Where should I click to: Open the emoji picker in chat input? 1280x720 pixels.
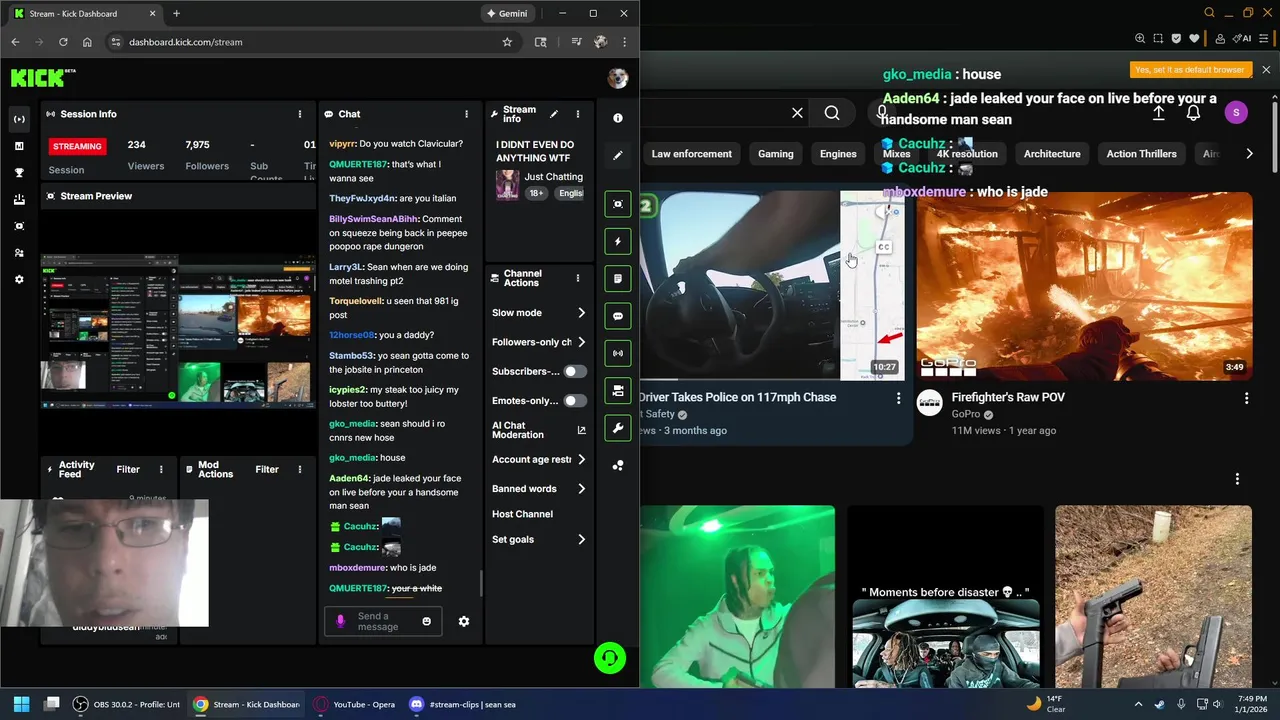pos(426,621)
